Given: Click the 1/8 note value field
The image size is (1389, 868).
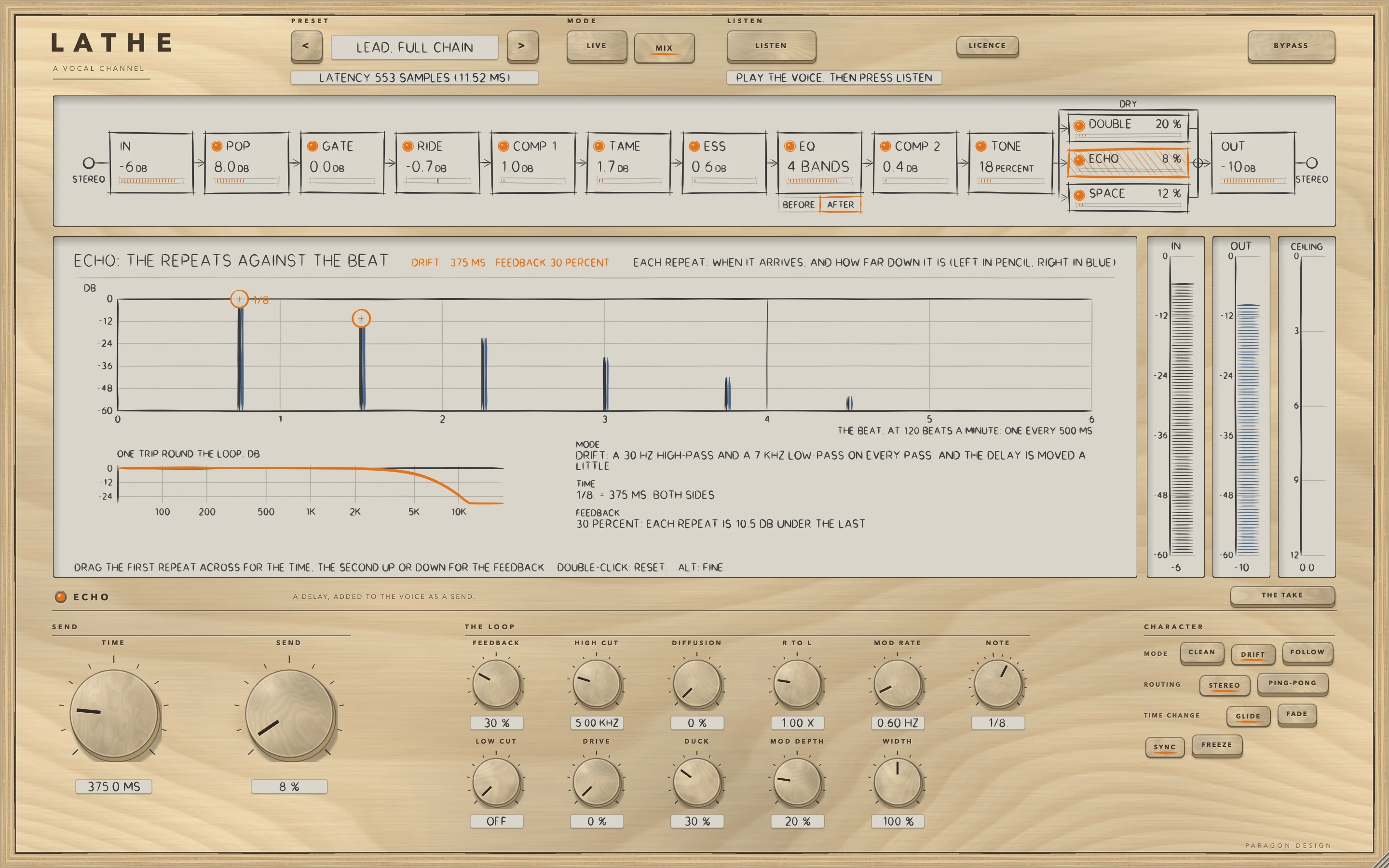Looking at the screenshot, I should point(998,723).
